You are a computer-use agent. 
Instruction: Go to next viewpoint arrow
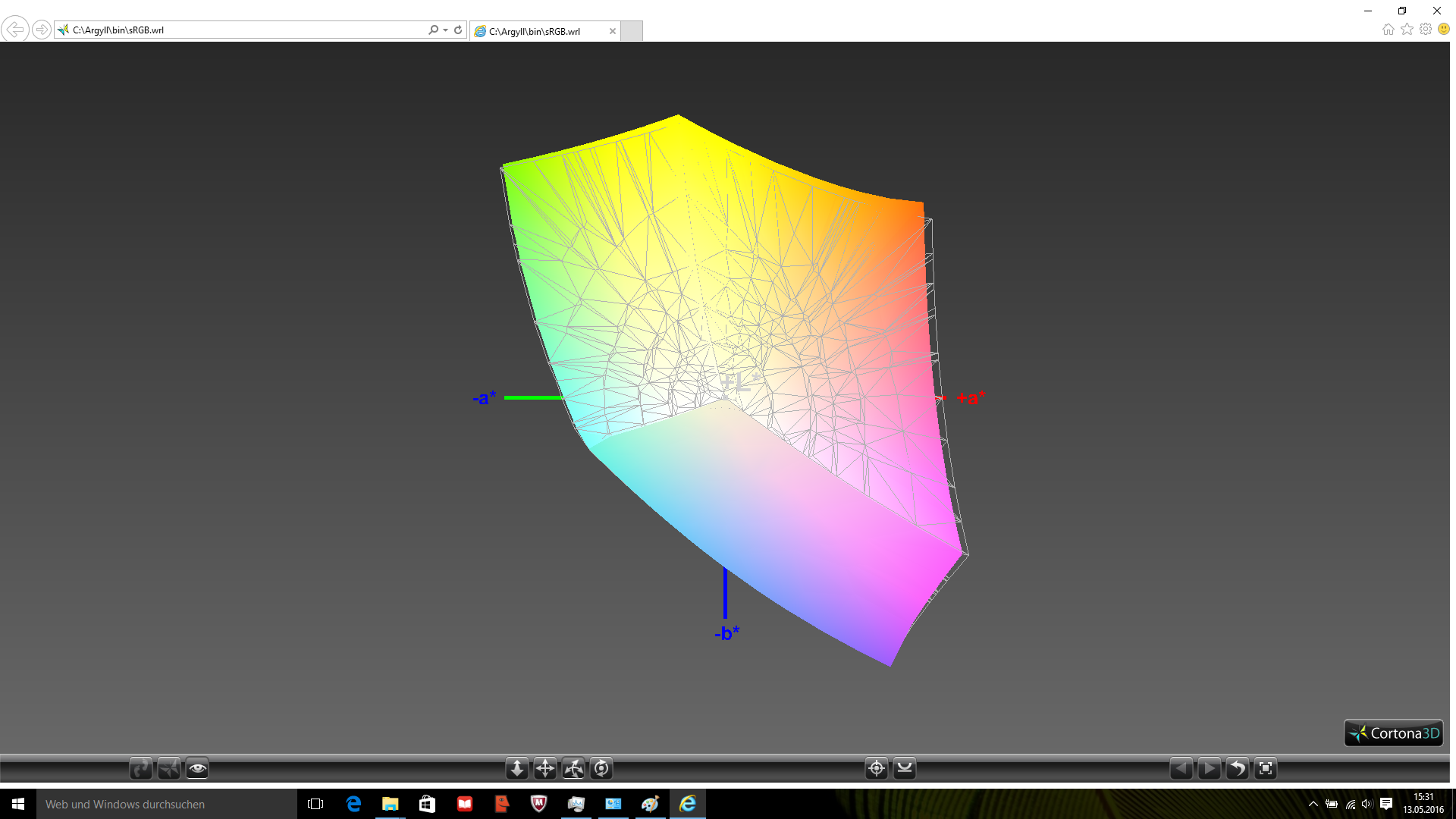point(1210,768)
